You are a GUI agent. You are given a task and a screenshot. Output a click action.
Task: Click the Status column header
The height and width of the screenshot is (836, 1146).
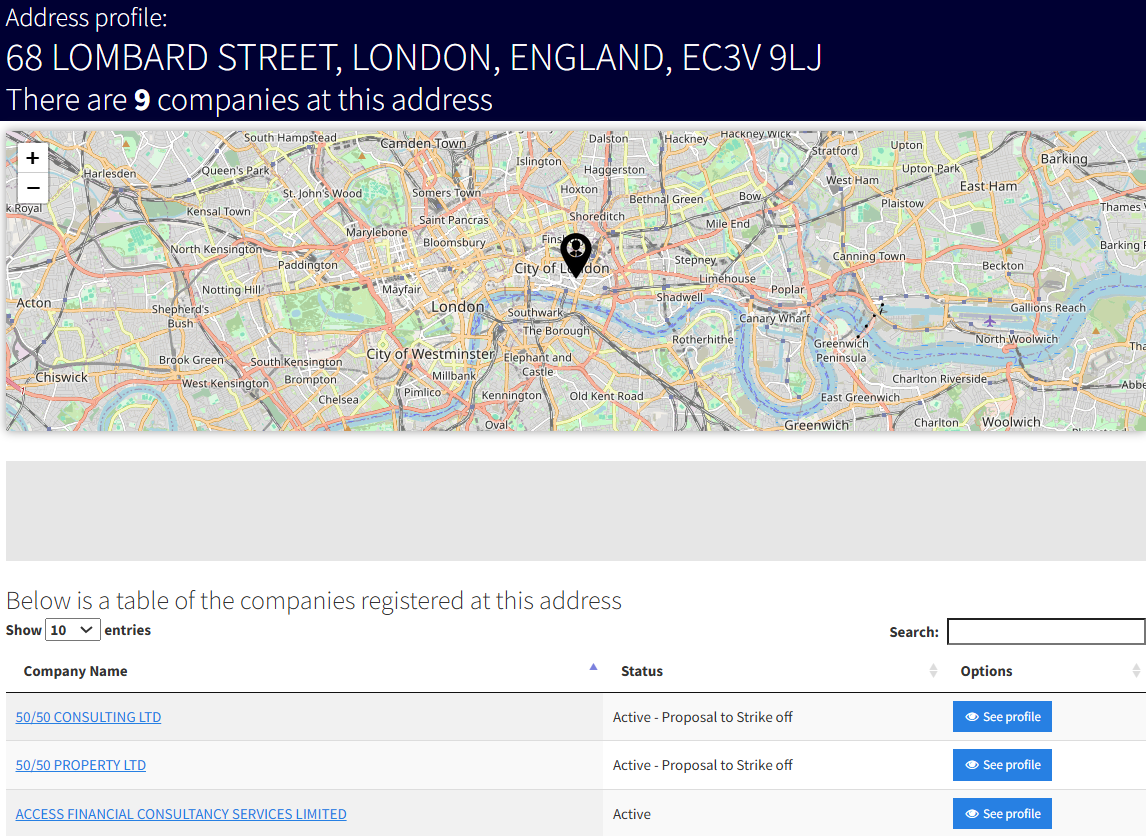[x=642, y=671]
